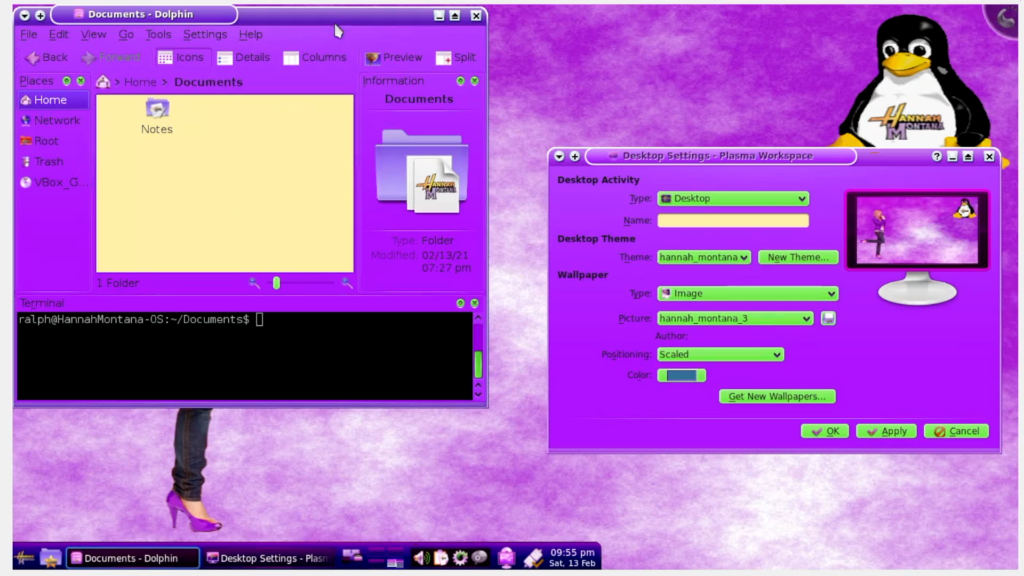Close the Places panel
1024x576 pixels.
(x=81, y=81)
